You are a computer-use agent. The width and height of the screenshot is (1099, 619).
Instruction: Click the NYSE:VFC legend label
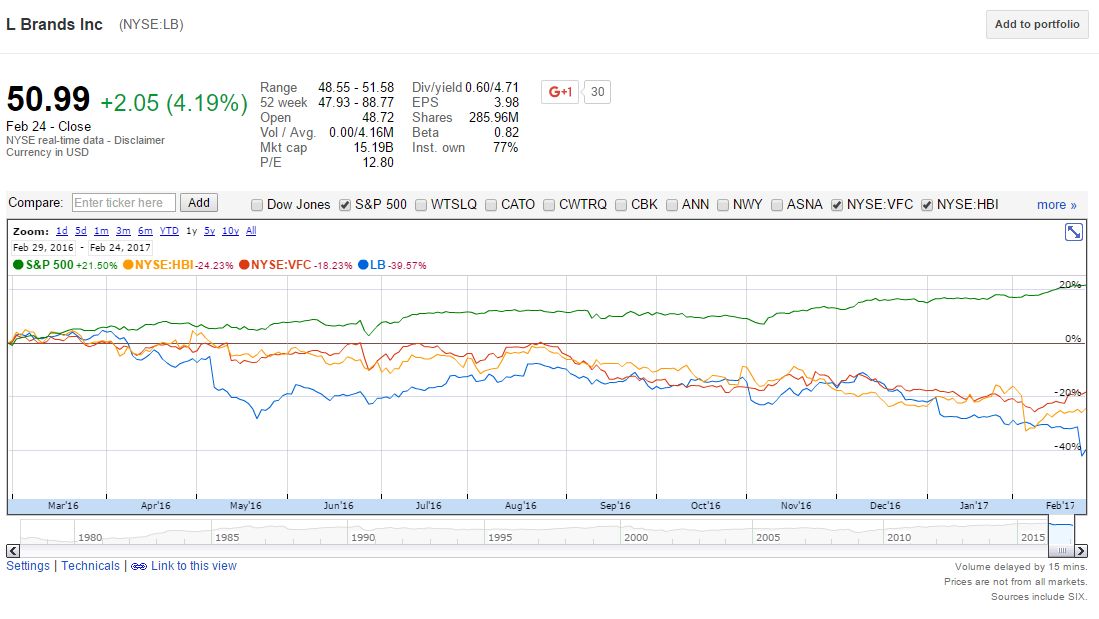tap(280, 265)
